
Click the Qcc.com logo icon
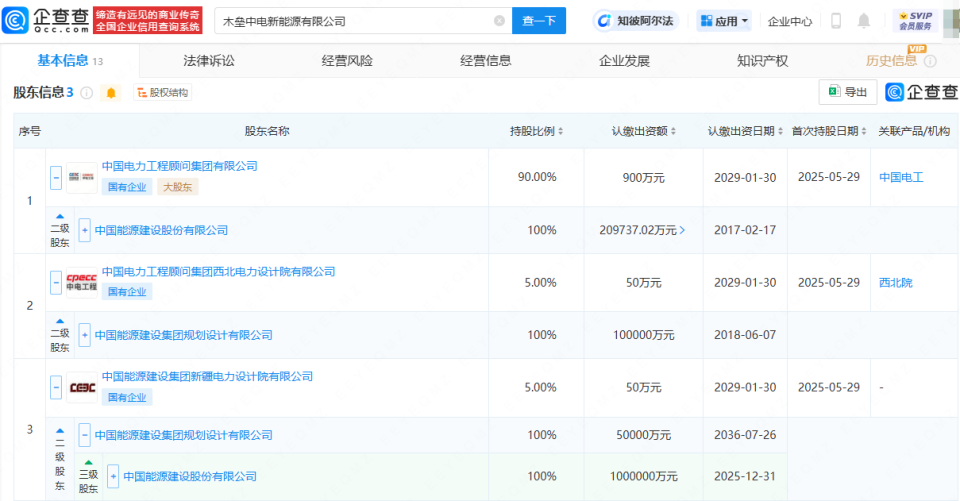[15, 20]
